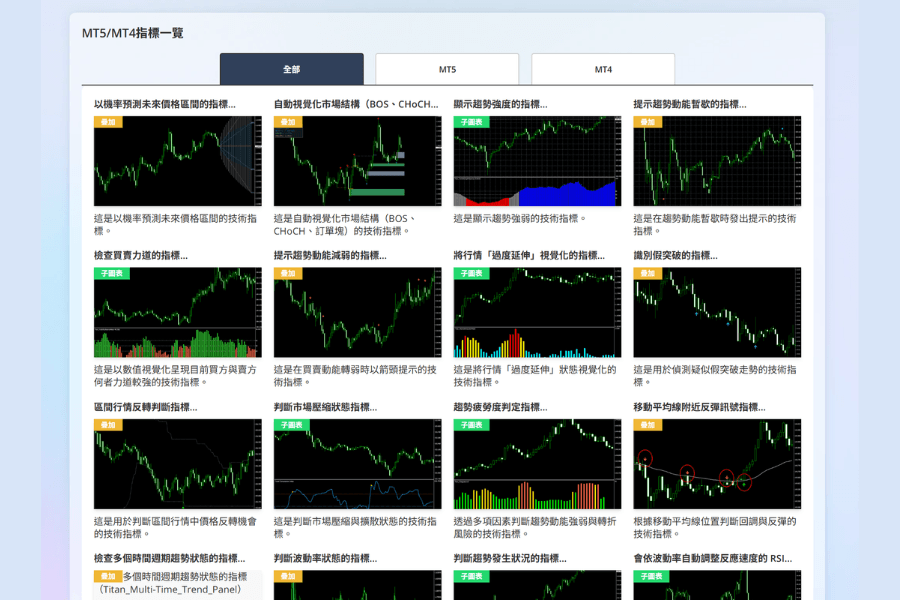
Task: Open the 判斷波動率狀態的指標 title link
Action: [325, 558]
